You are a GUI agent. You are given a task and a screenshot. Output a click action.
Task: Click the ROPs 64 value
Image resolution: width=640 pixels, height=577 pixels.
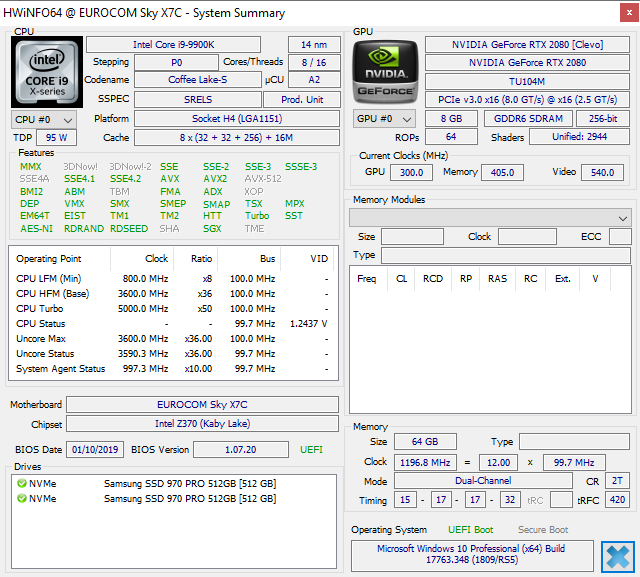click(x=451, y=137)
